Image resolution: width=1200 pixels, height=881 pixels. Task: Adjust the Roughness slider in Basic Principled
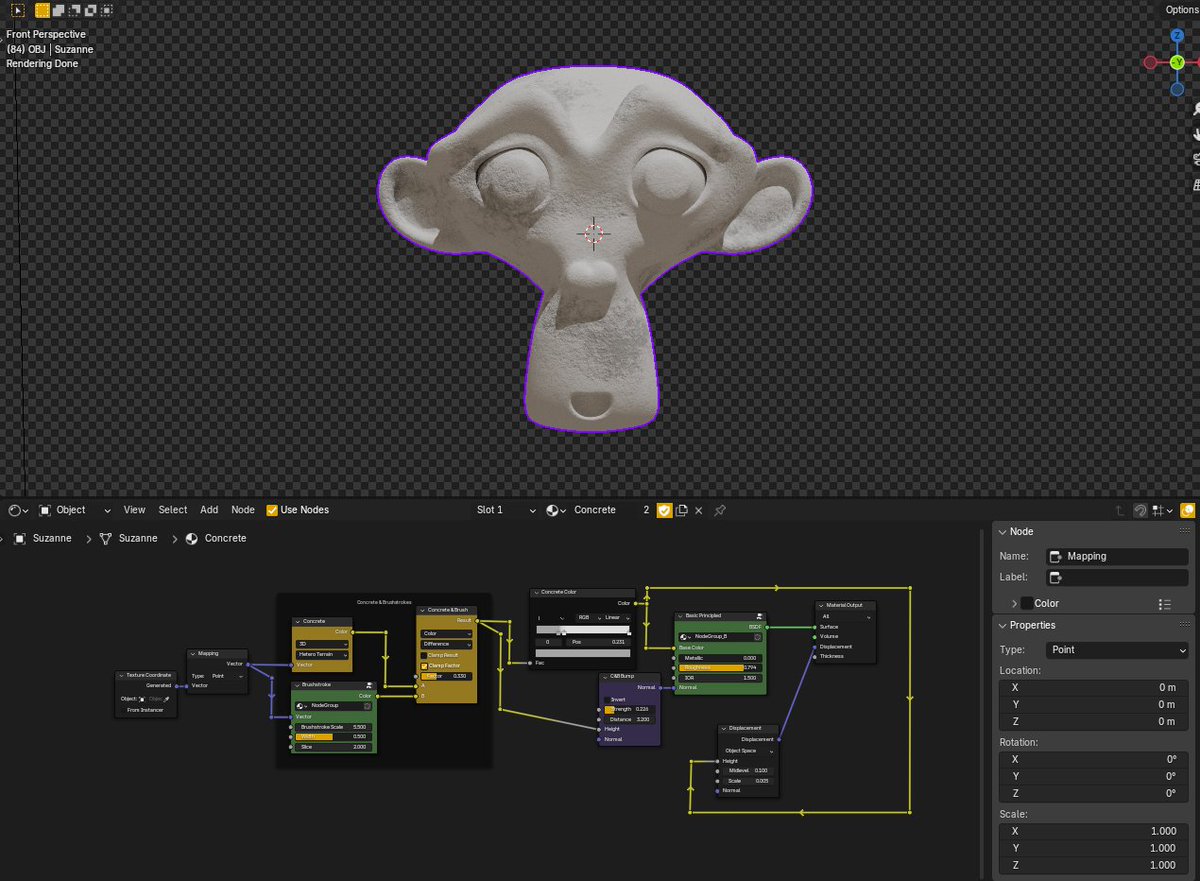tap(719, 667)
